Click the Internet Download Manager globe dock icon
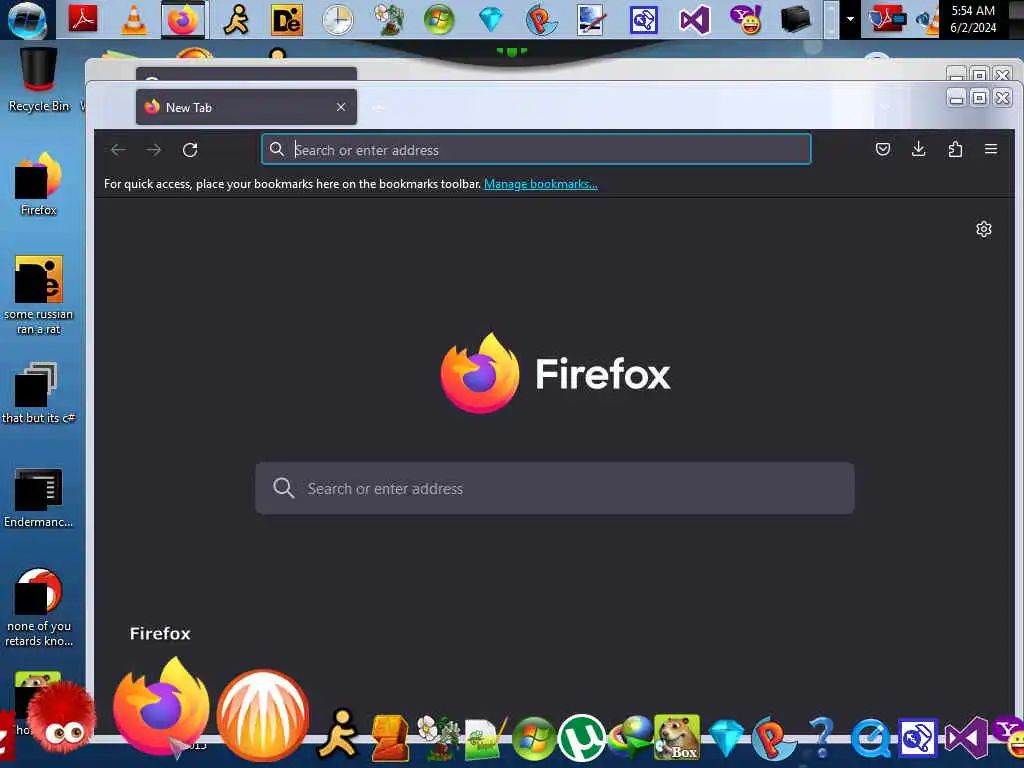Screen dimensions: 1024x768 click(631, 738)
